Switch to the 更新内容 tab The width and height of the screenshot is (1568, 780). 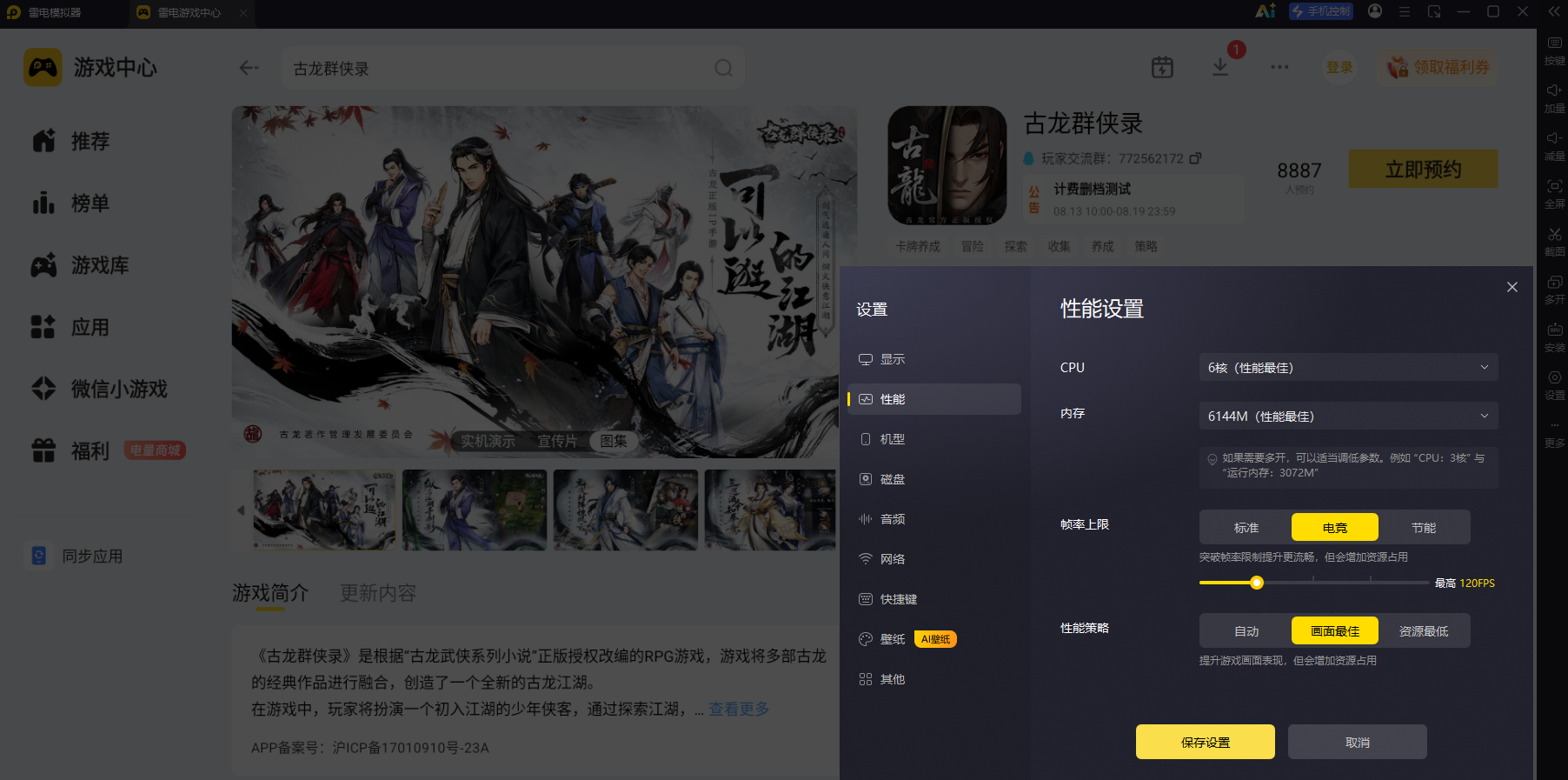point(378,593)
